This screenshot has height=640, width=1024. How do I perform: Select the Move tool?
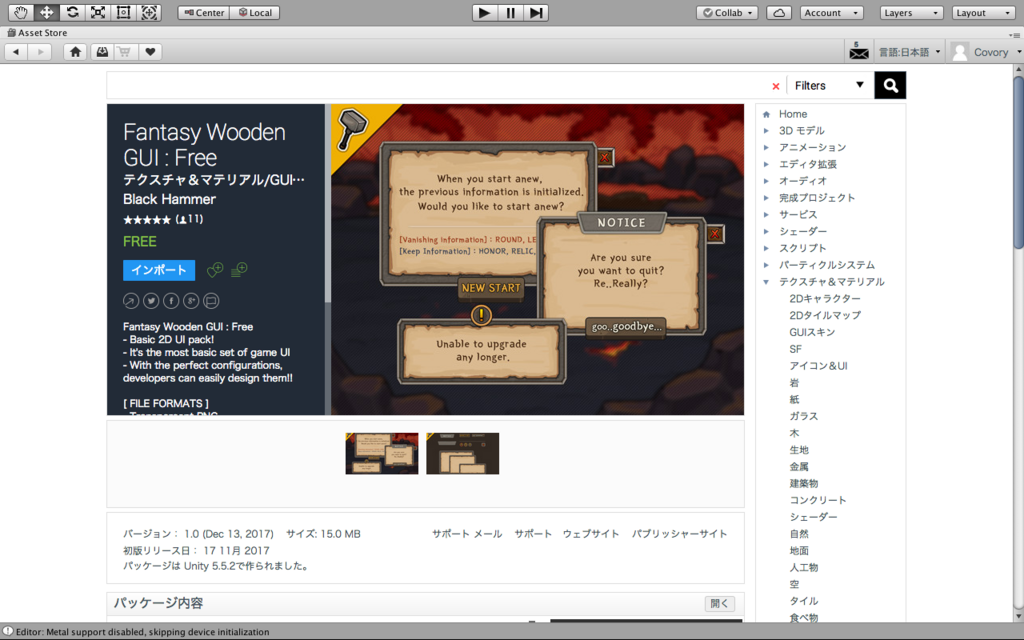[x=46, y=12]
